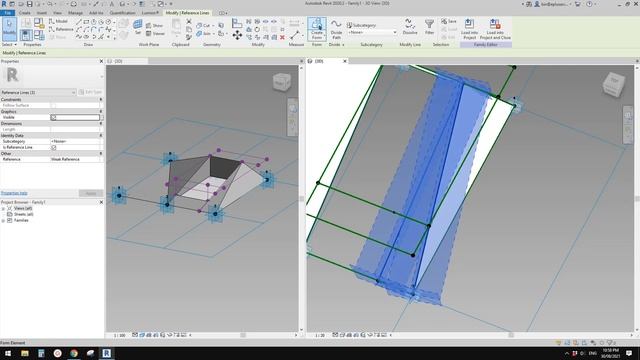Select the Modify tool in the ribbon
This screenshot has width=640, height=360.
coord(9,29)
